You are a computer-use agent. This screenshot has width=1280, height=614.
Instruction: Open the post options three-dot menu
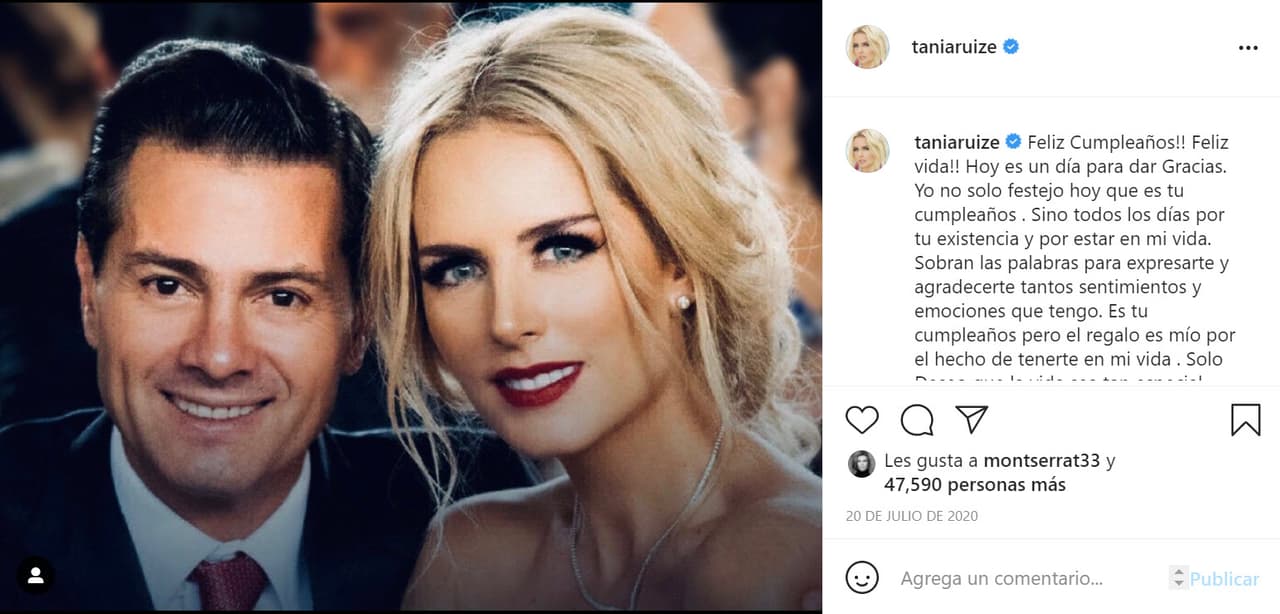(x=1248, y=46)
